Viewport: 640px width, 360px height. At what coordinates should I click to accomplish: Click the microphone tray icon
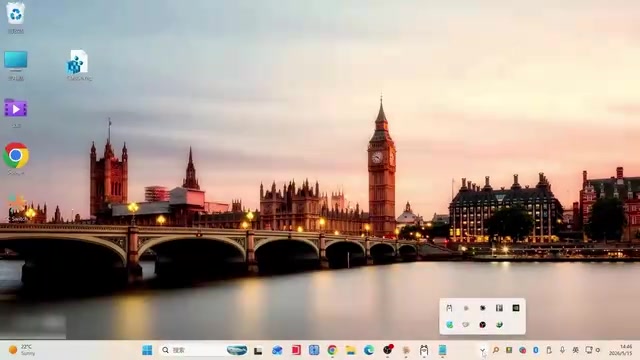click(562, 350)
